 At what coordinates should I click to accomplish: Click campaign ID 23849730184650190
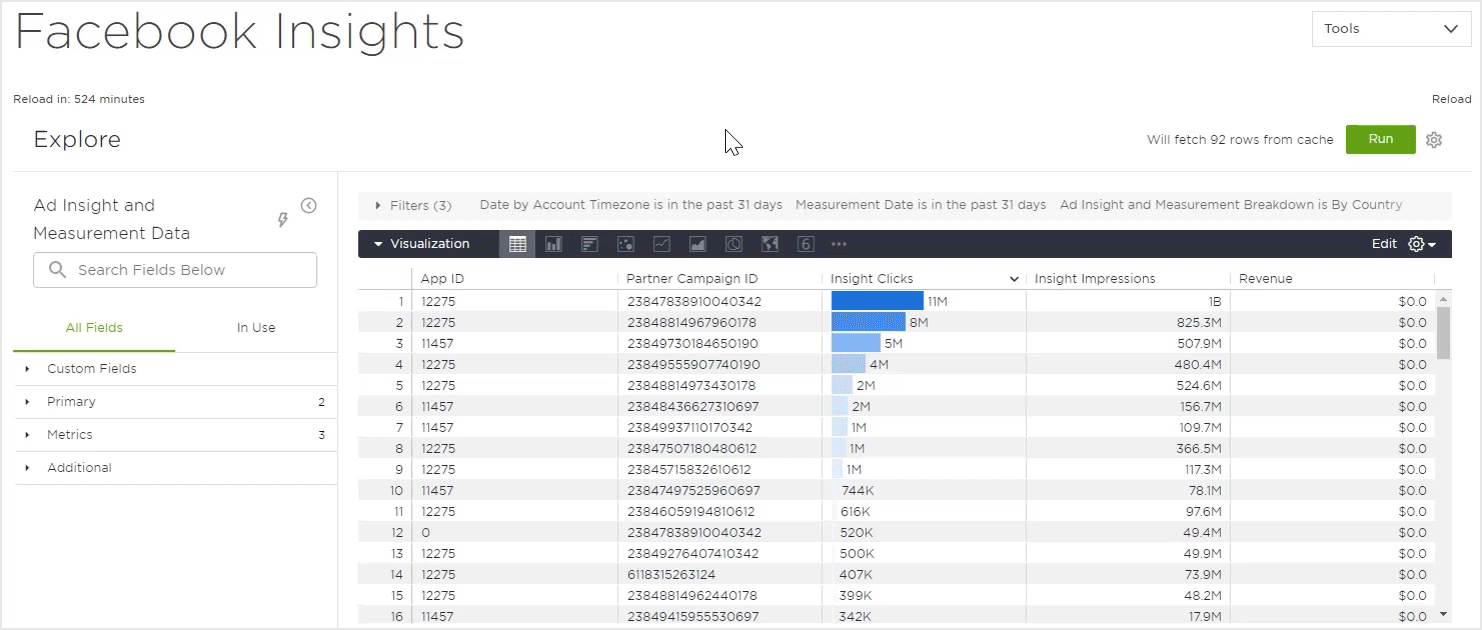point(694,343)
